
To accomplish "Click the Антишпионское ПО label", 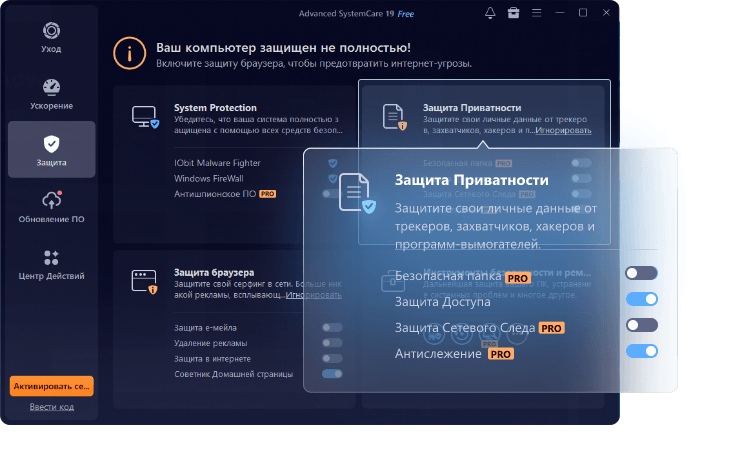I will coord(215,194).
